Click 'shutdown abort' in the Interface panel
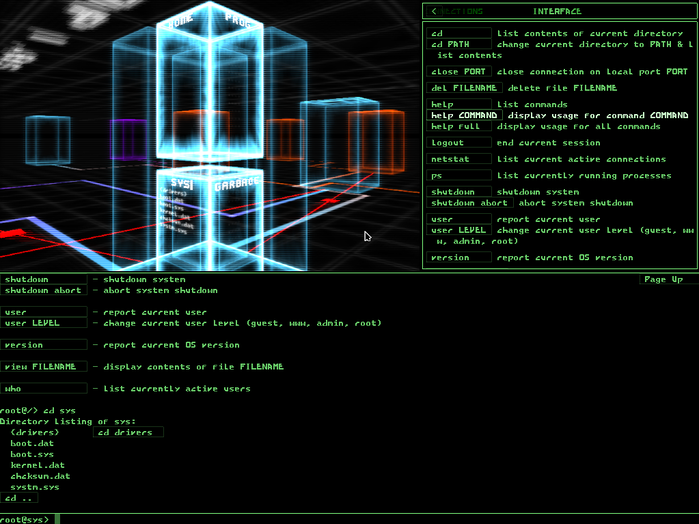Viewport: 699px width, 524px height. click(469, 203)
